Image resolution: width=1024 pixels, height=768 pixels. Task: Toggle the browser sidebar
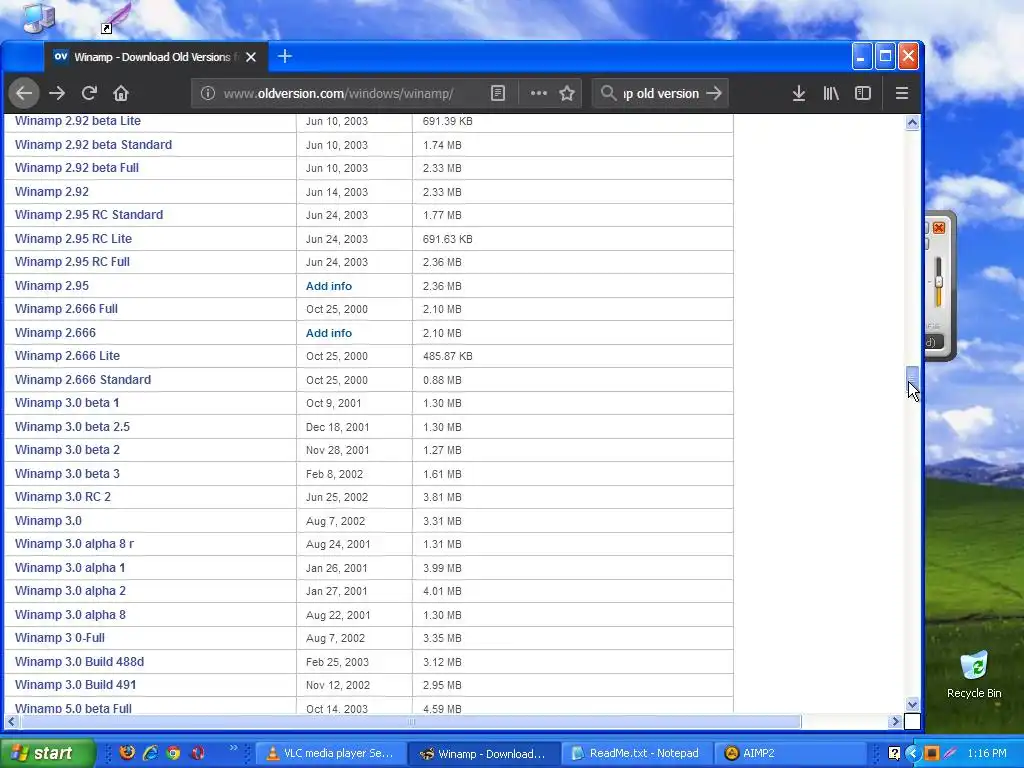click(863, 93)
